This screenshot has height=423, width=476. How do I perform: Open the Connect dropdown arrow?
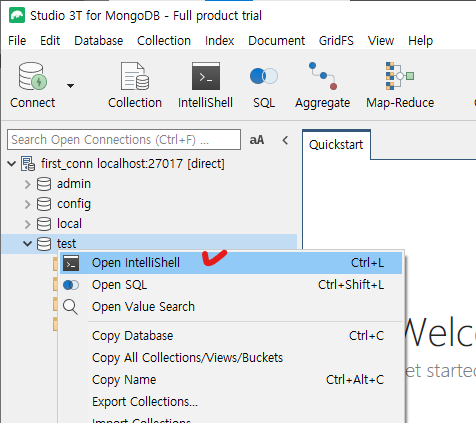pyautogui.click(x=70, y=86)
